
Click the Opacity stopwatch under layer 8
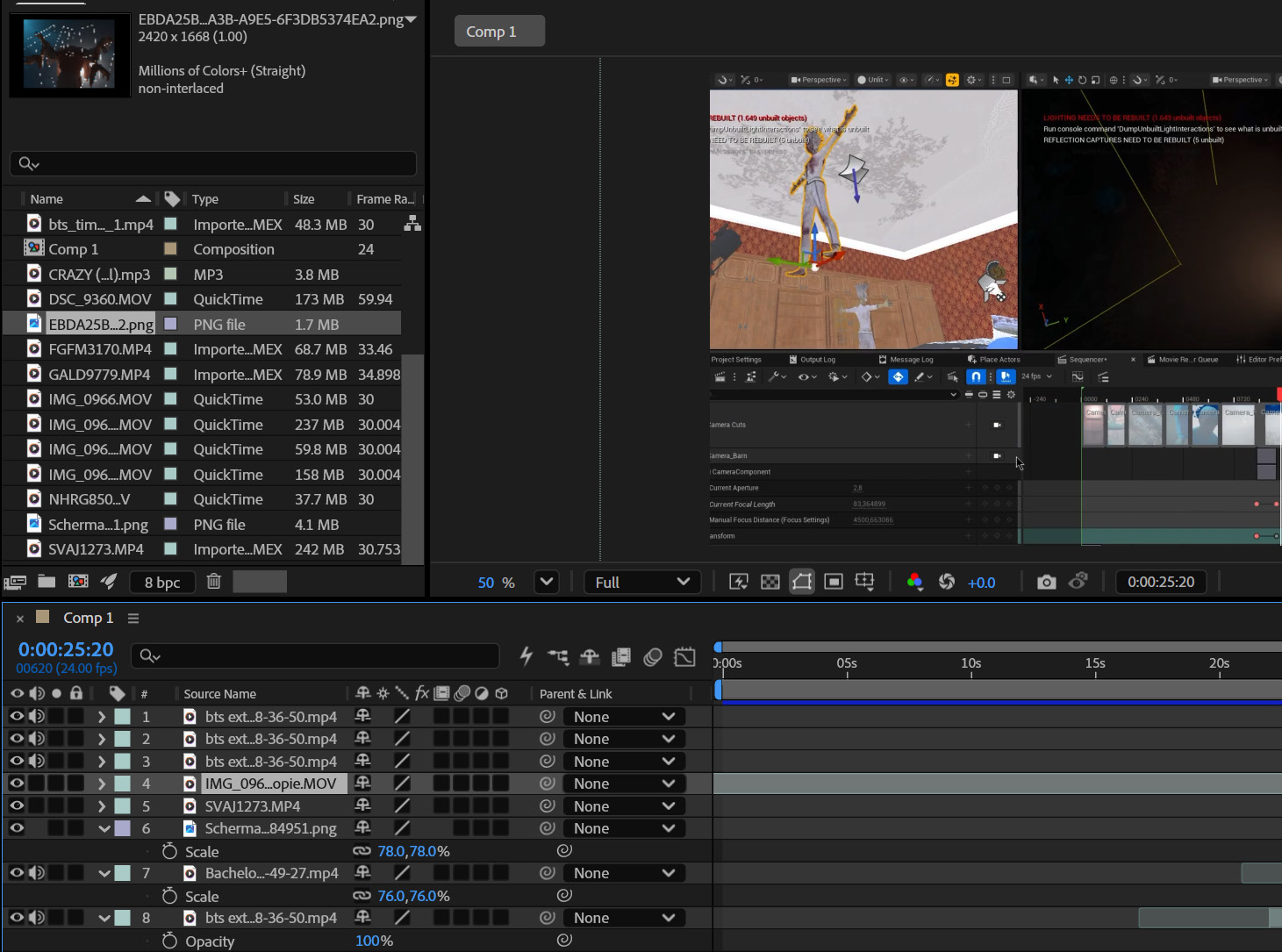tap(170, 941)
